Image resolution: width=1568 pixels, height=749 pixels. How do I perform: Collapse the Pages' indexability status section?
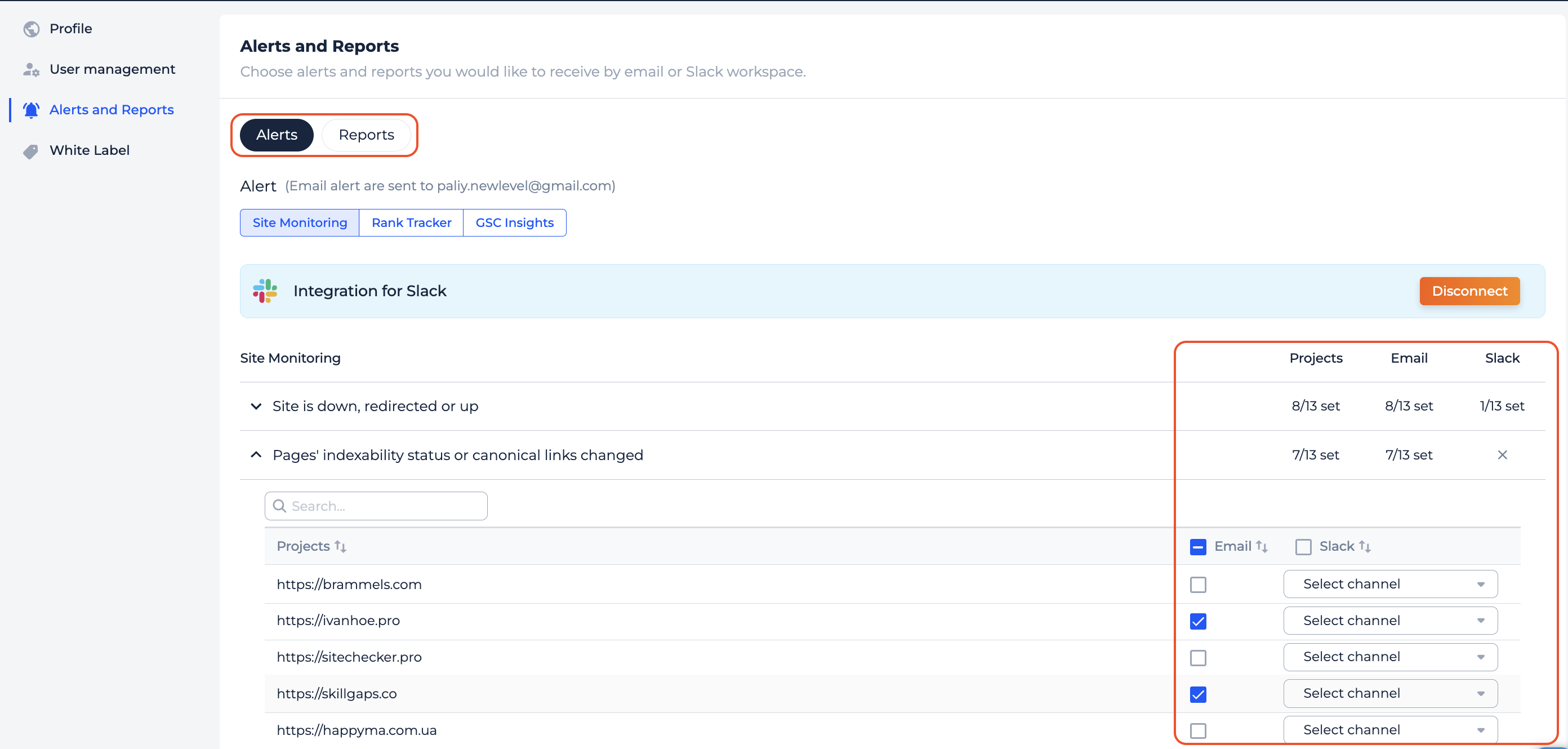(256, 455)
